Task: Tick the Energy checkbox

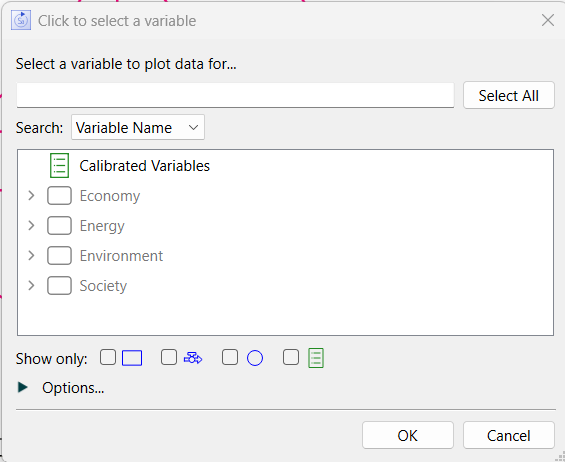Action: coord(59,226)
